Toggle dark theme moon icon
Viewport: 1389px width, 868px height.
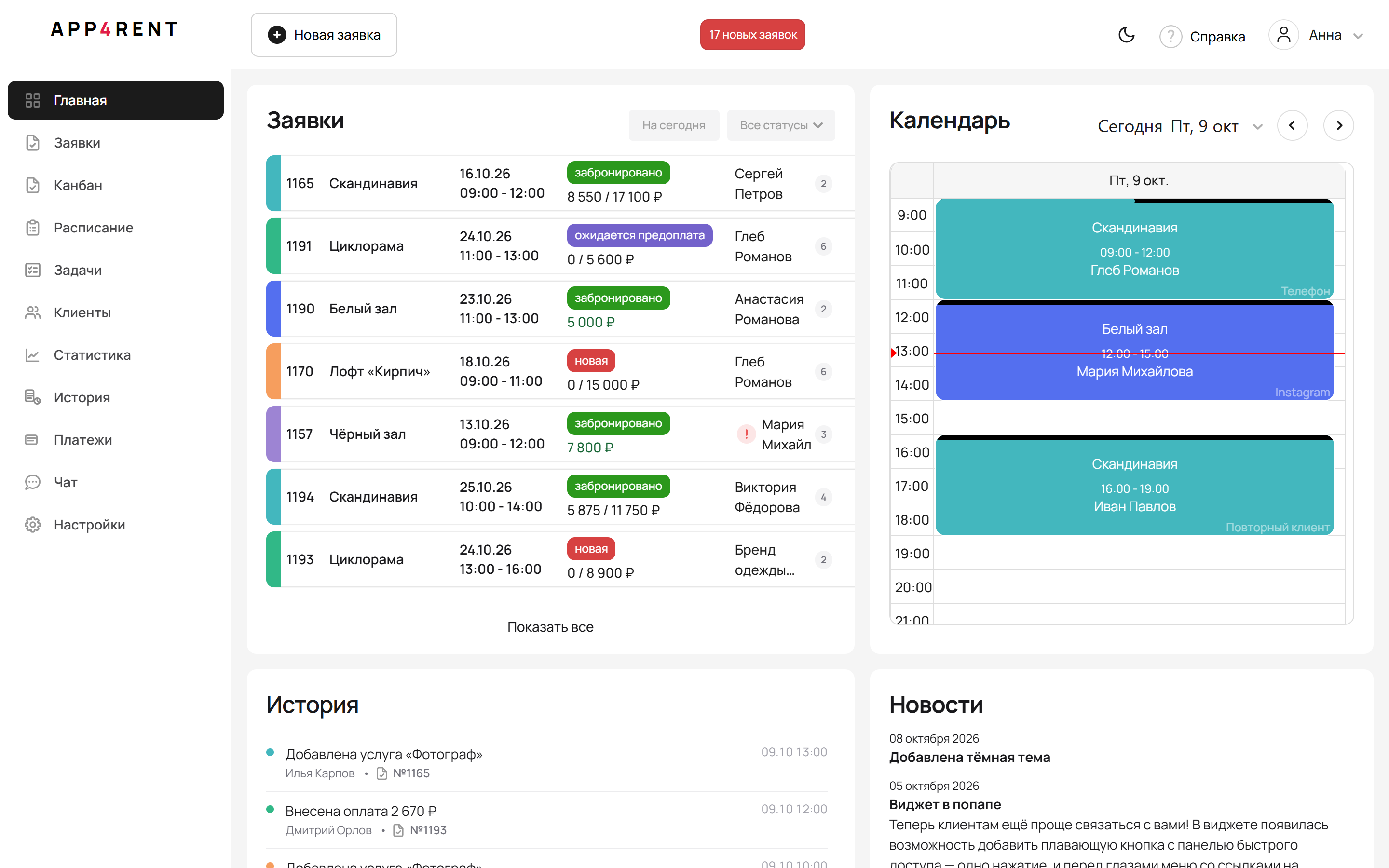tap(1126, 35)
